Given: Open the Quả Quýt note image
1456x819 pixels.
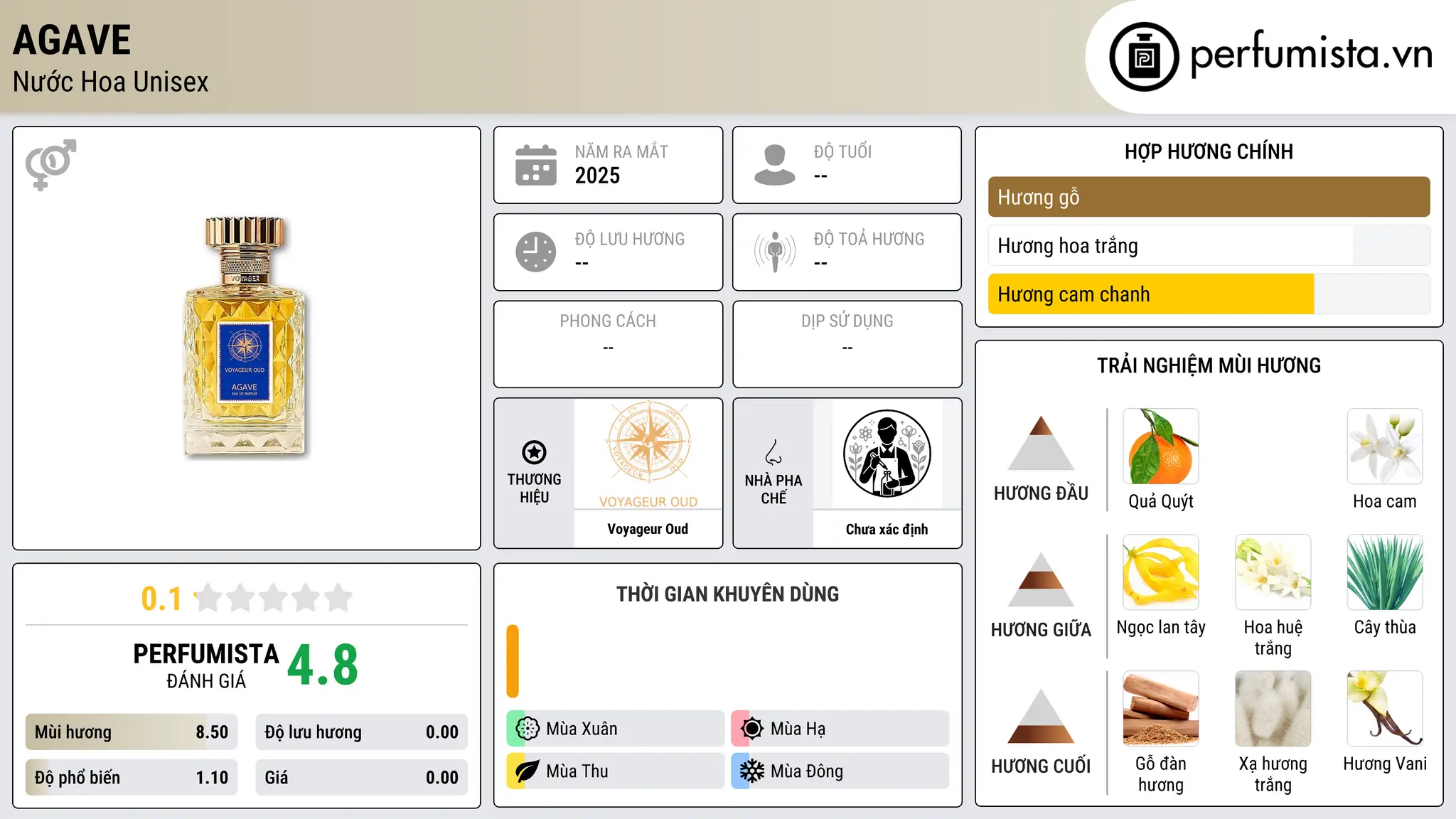Looking at the screenshot, I should tap(1161, 446).
